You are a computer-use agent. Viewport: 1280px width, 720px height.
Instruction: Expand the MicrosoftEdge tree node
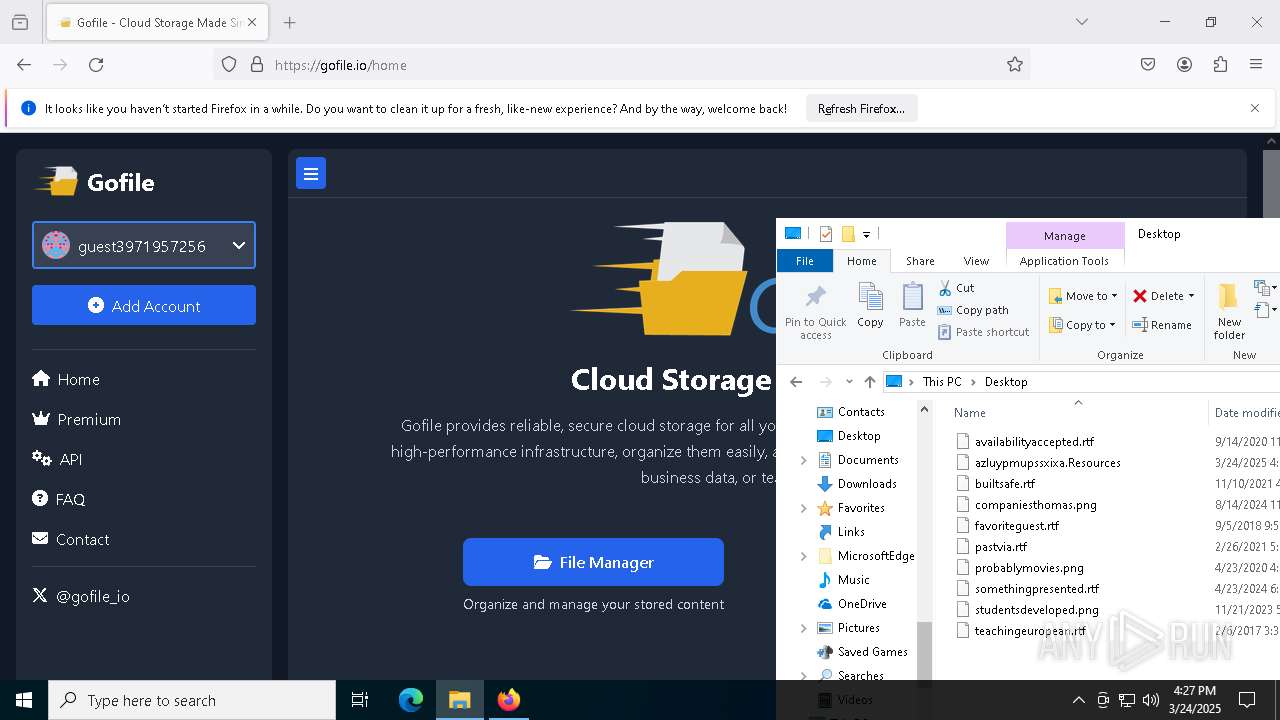[x=803, y=556]
